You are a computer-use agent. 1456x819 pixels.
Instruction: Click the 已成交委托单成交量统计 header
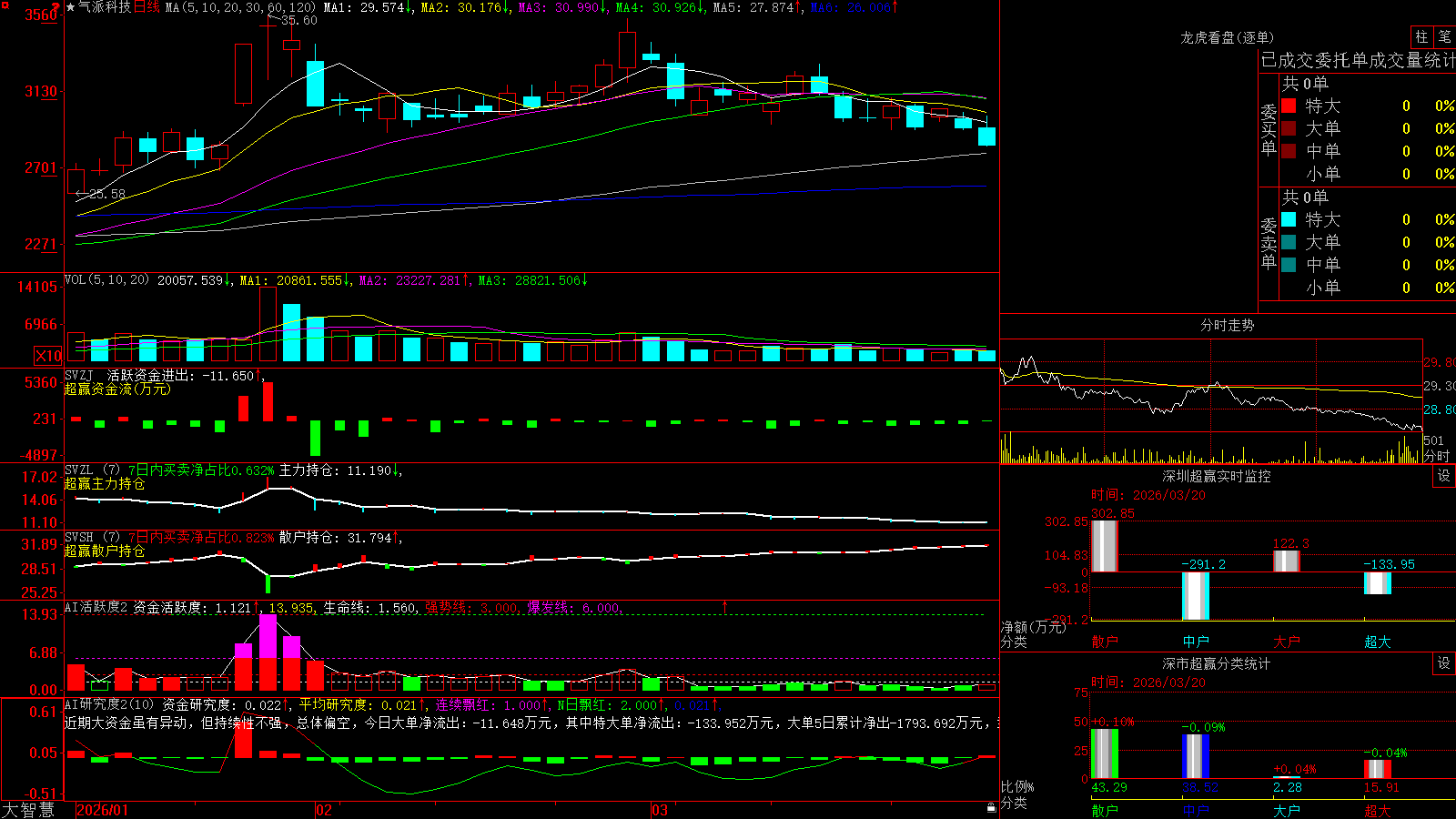1358,60
